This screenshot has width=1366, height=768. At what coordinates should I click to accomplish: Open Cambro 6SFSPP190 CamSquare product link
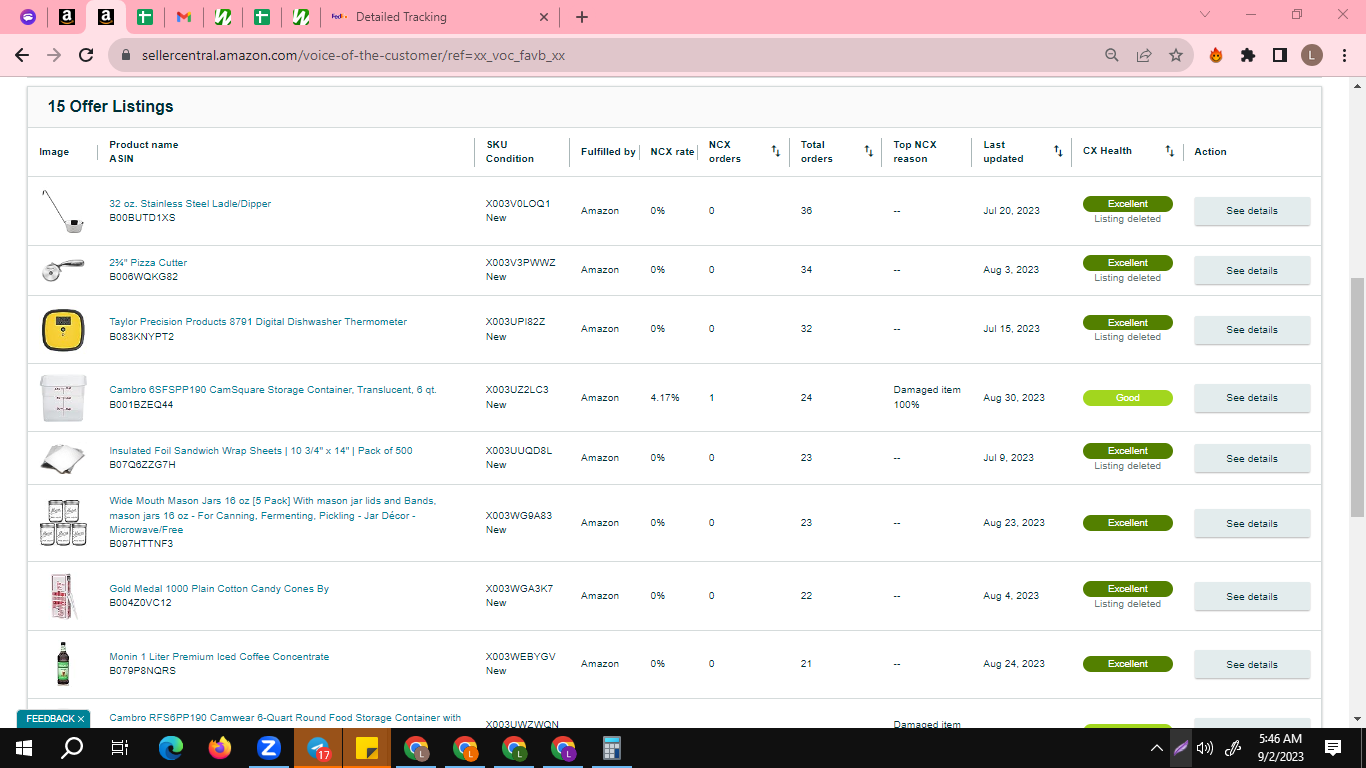[273, 390]
